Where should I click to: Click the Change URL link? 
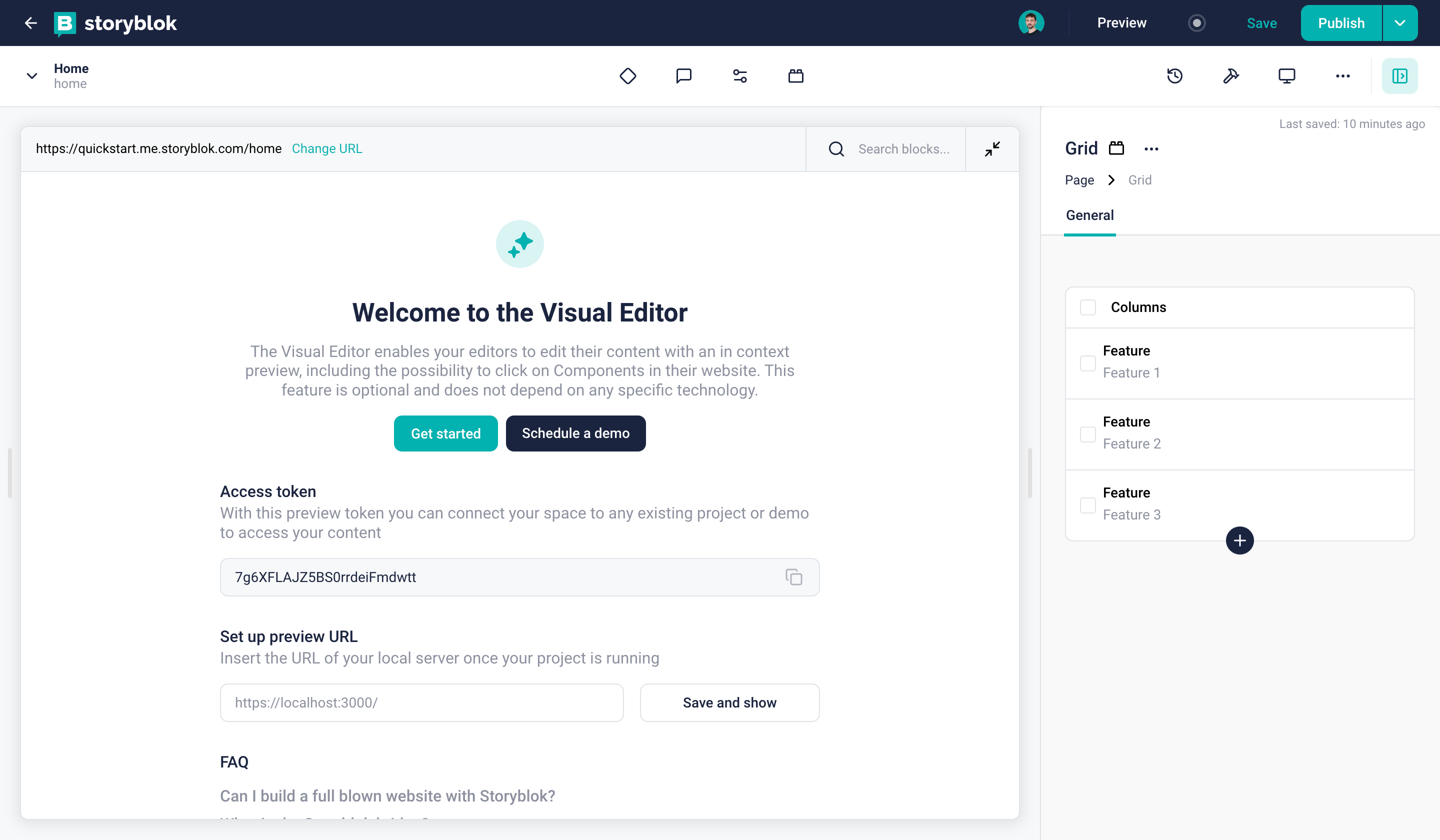point(327,148)
